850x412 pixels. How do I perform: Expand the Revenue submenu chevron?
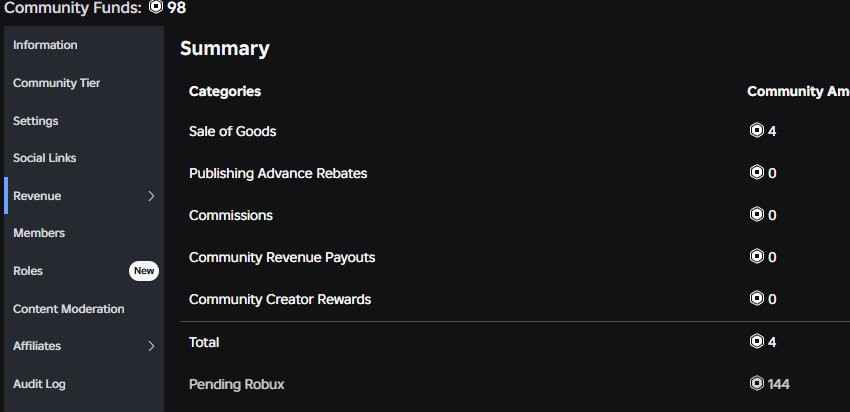[151, 196]
